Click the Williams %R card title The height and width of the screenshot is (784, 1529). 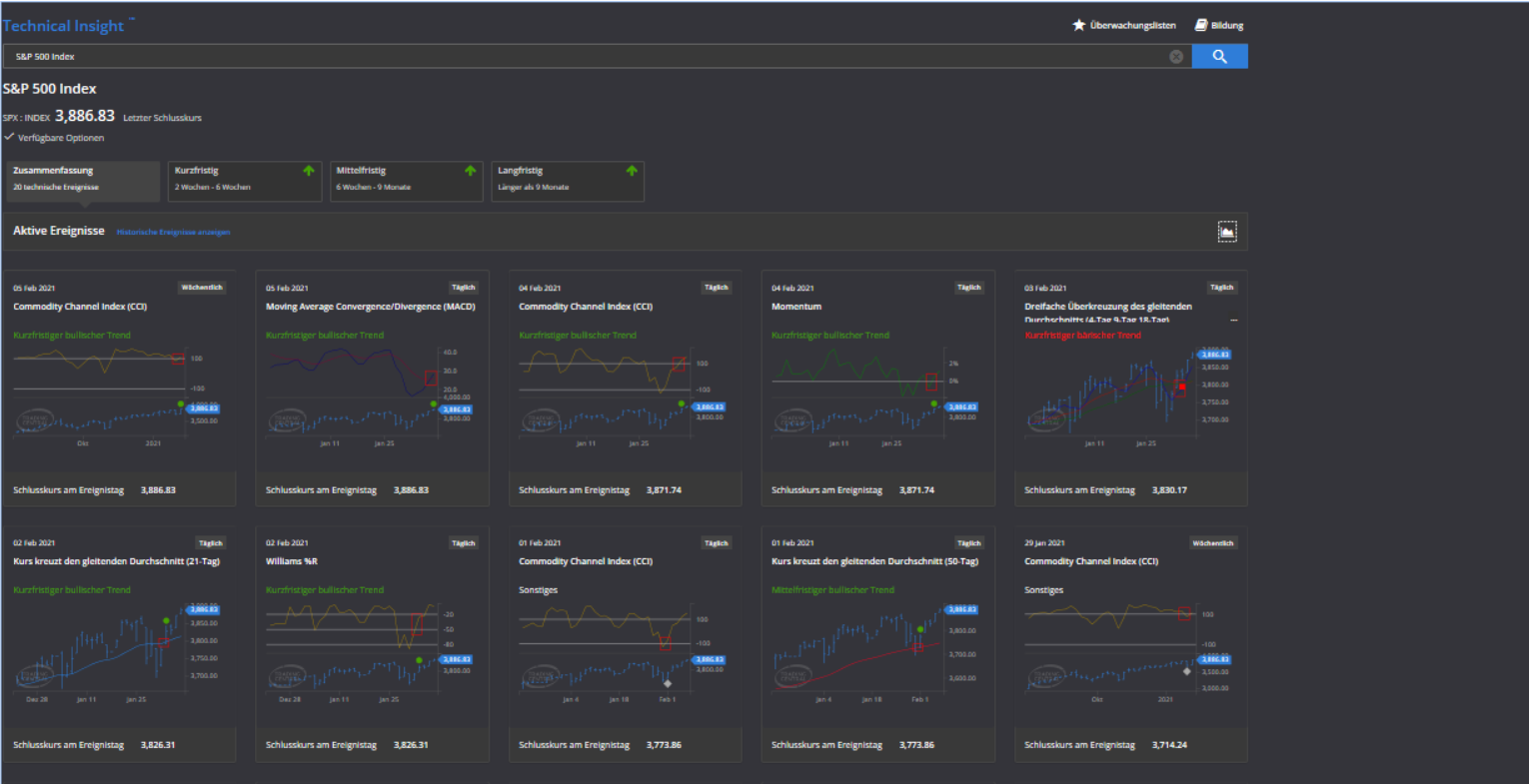tap(292, 561)
